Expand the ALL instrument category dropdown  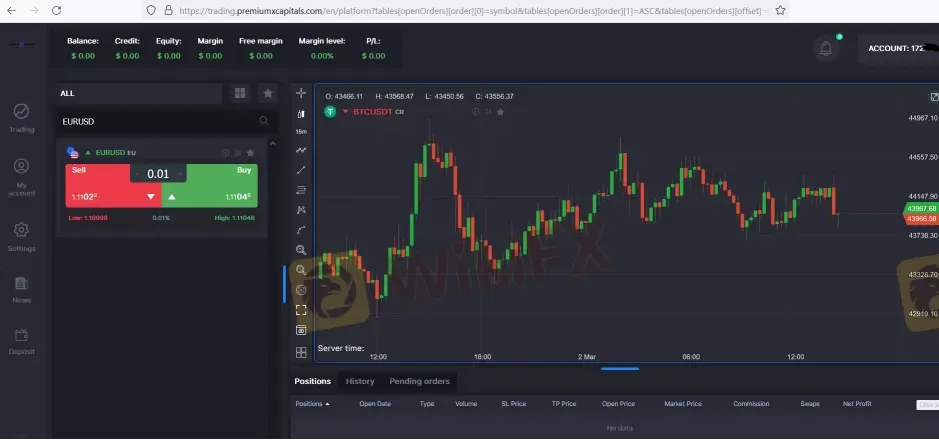(138, 93)
